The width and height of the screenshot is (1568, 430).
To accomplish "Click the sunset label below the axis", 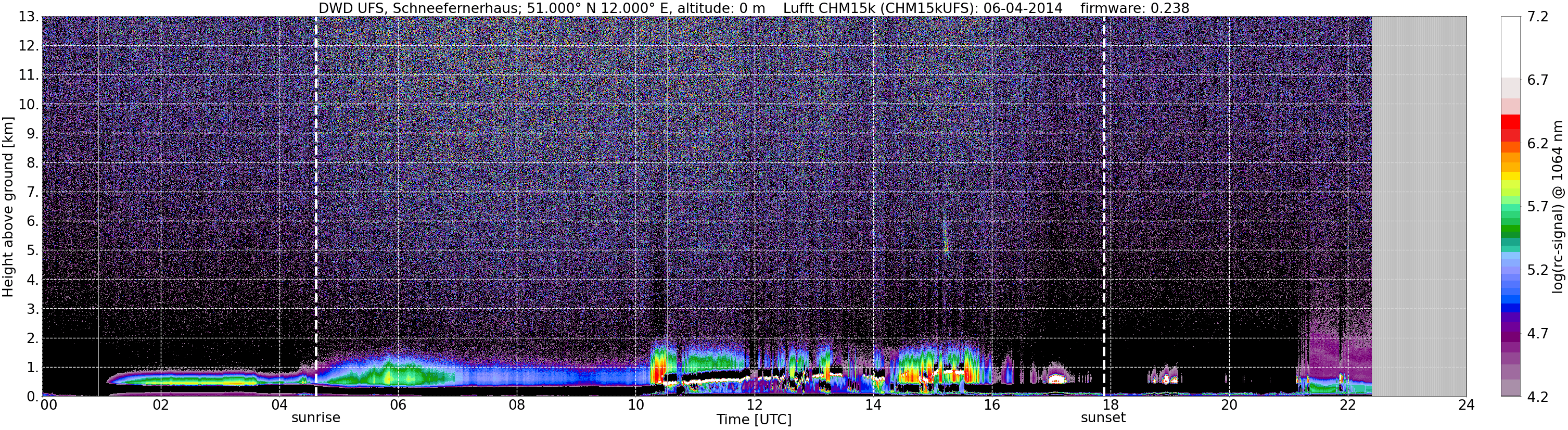I will [1103, 418].
